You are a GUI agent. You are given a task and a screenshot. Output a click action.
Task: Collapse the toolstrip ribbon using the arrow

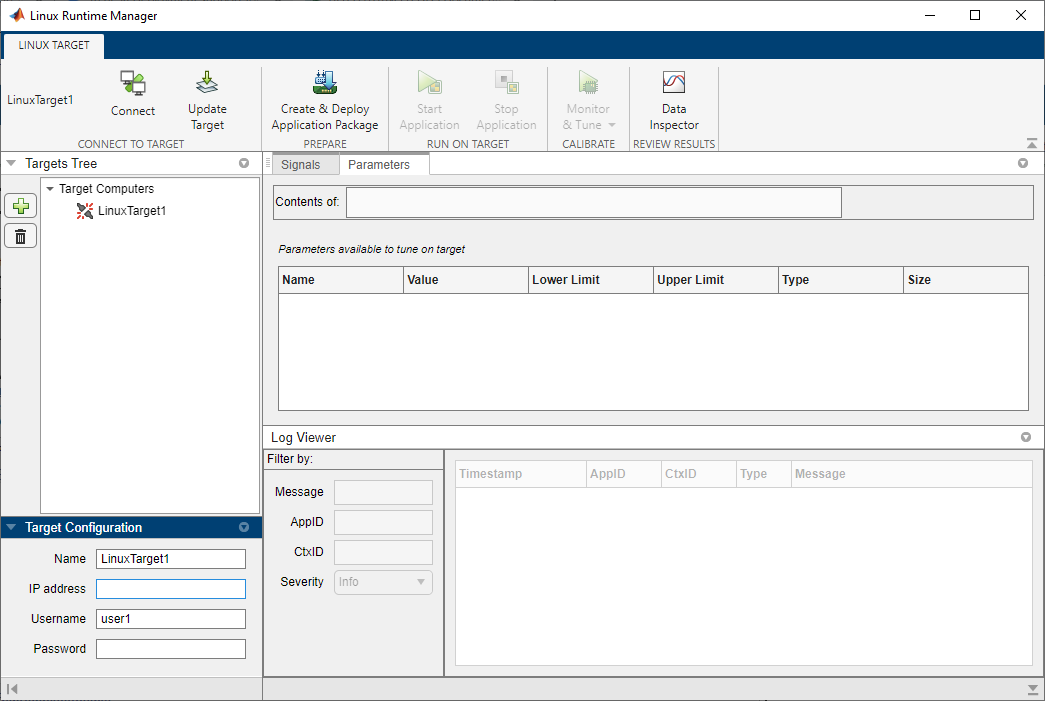click(x=1032, y=144)
